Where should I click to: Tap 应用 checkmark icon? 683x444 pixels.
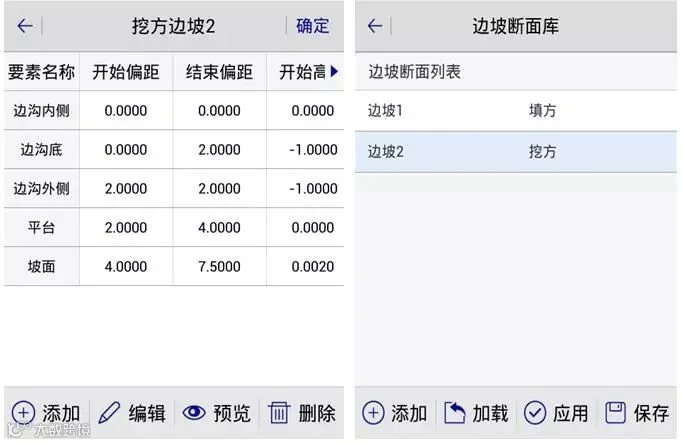(x=535, y=413)
